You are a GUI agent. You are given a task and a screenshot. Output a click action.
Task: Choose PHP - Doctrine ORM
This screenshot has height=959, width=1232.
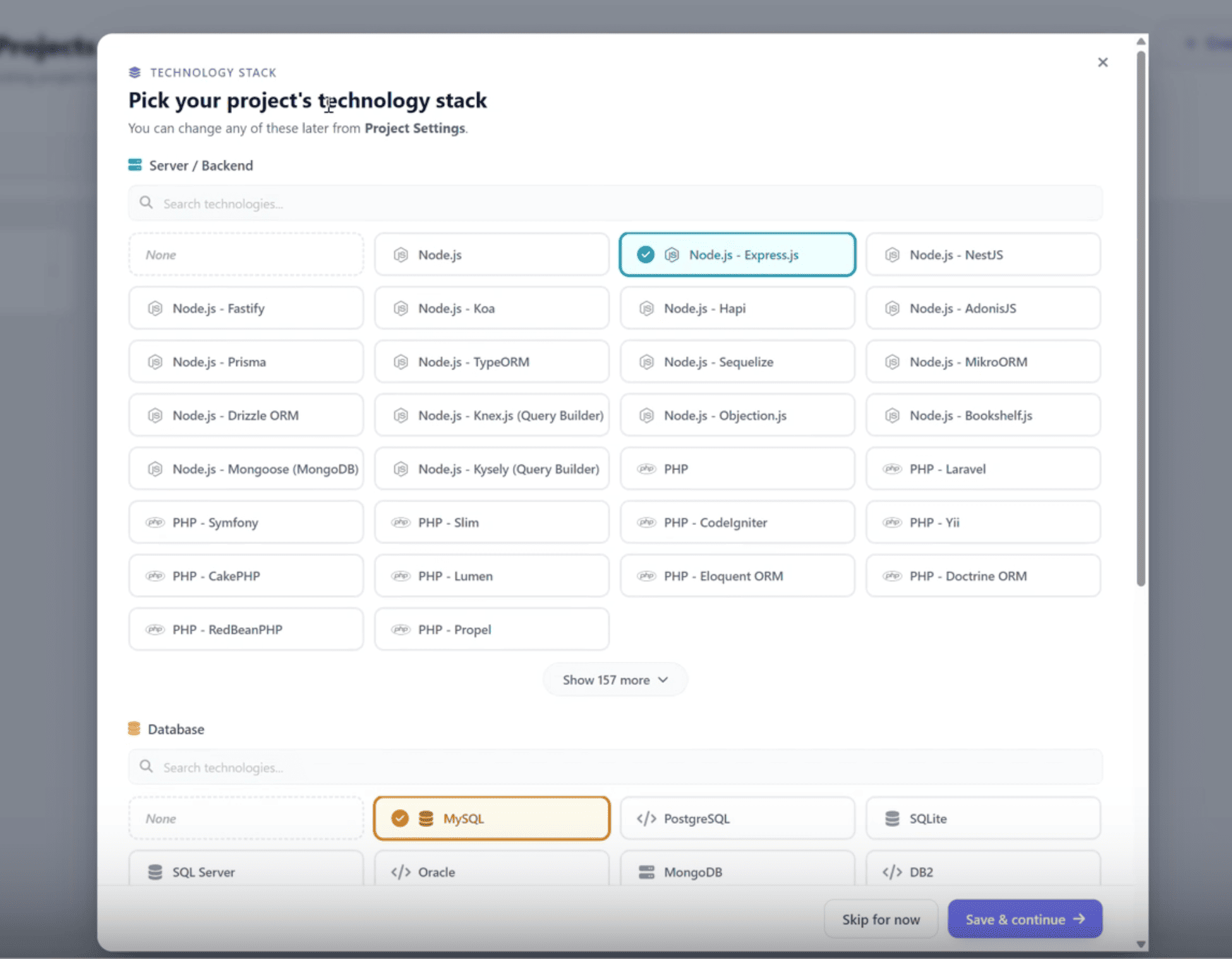click(983, 576)
